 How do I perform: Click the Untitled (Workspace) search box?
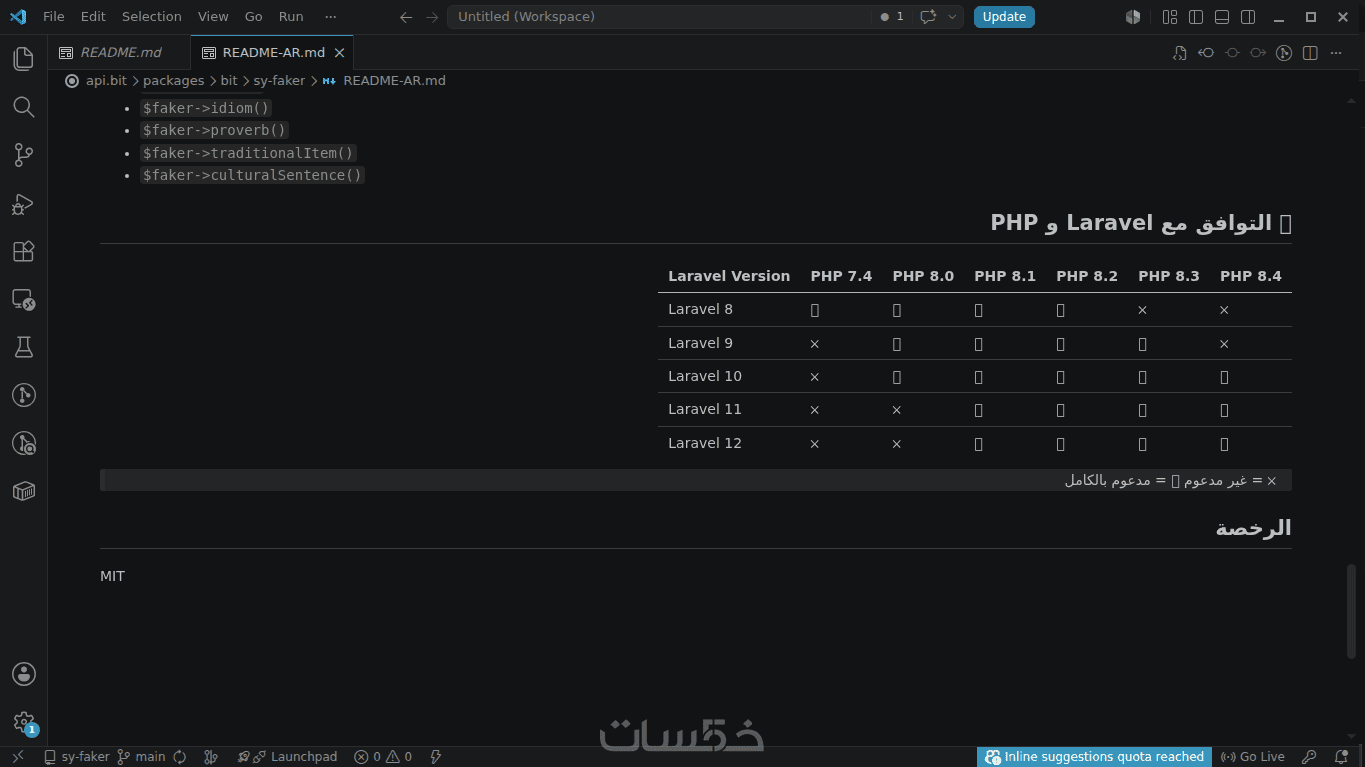click(658, 17)
